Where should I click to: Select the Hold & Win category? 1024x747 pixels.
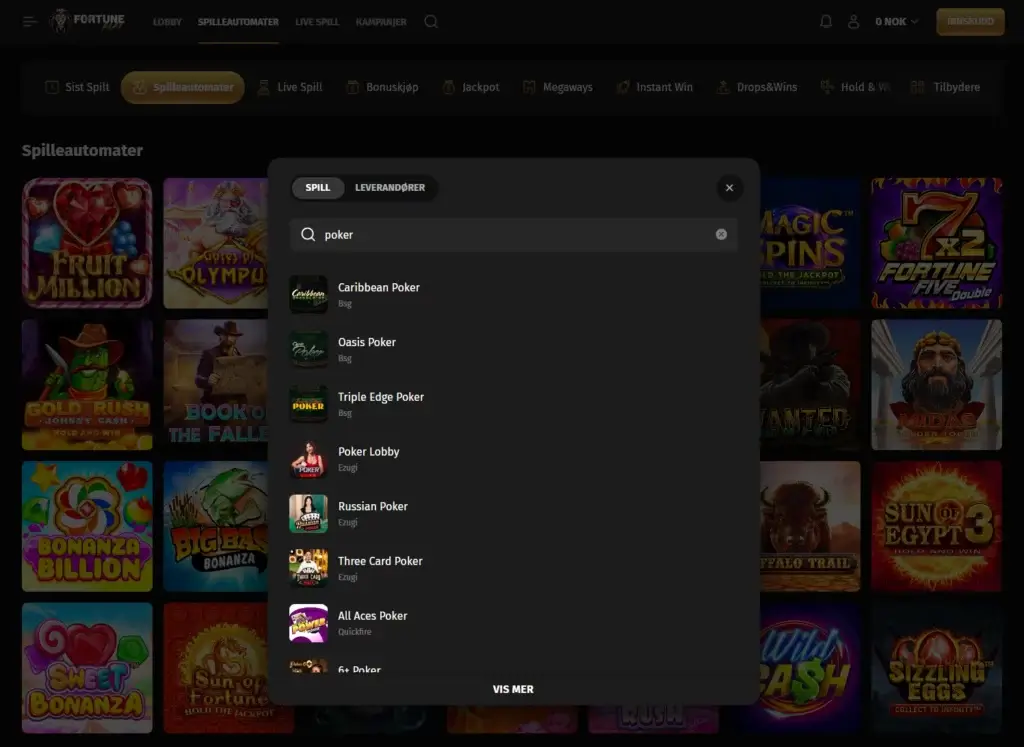856,87
